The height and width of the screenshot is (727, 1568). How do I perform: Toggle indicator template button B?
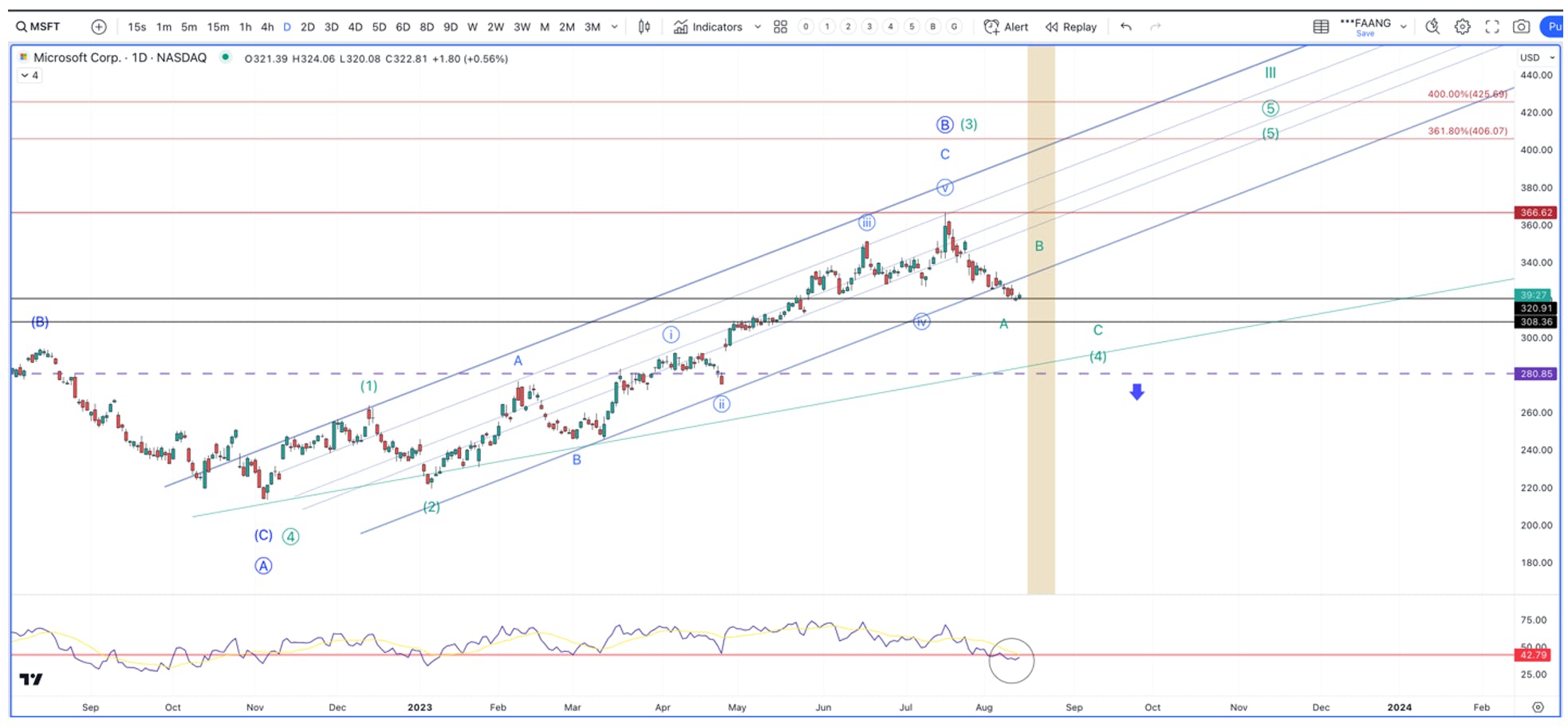point(932,26)
